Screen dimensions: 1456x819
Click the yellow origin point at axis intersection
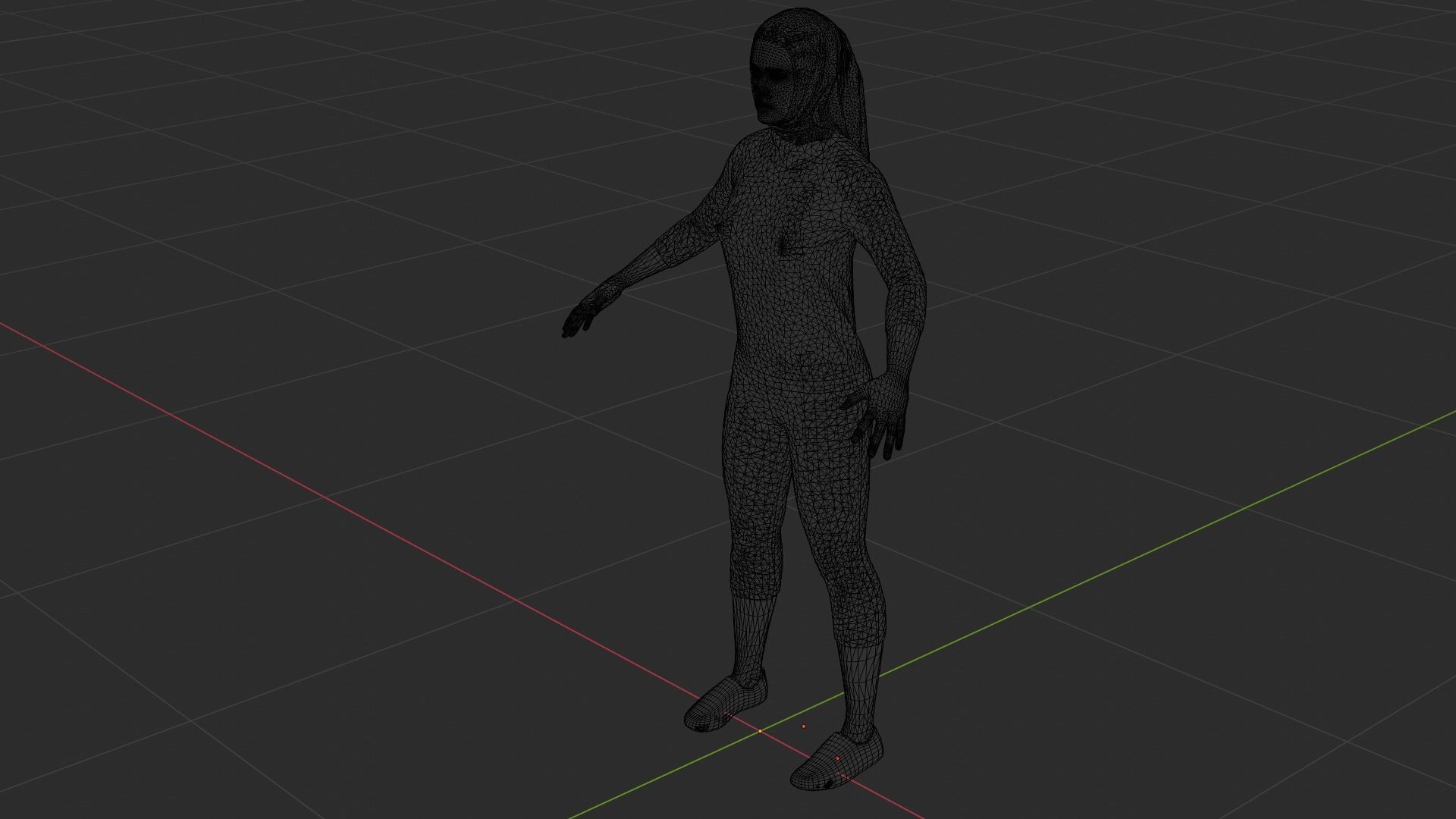760,731
